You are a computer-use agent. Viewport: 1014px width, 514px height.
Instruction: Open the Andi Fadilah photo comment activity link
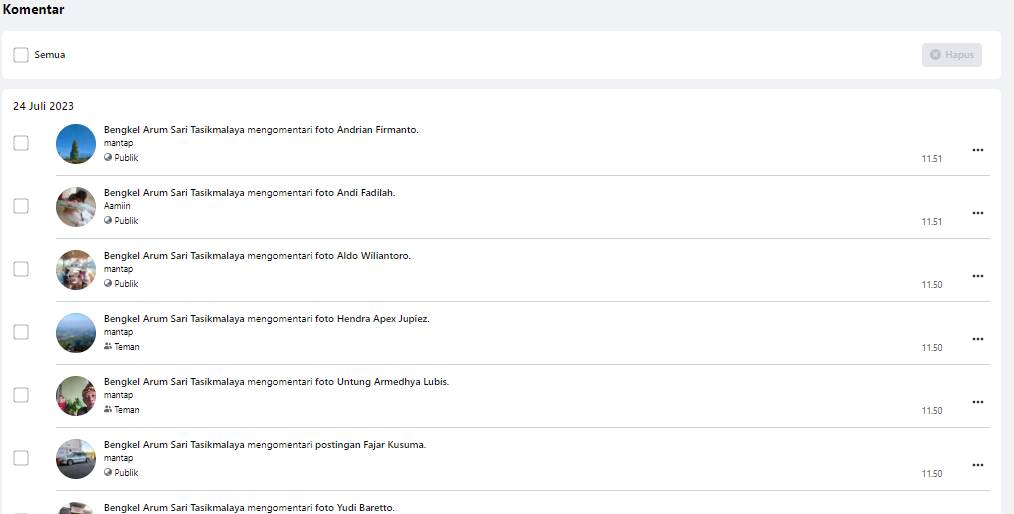tap(249, 193)
